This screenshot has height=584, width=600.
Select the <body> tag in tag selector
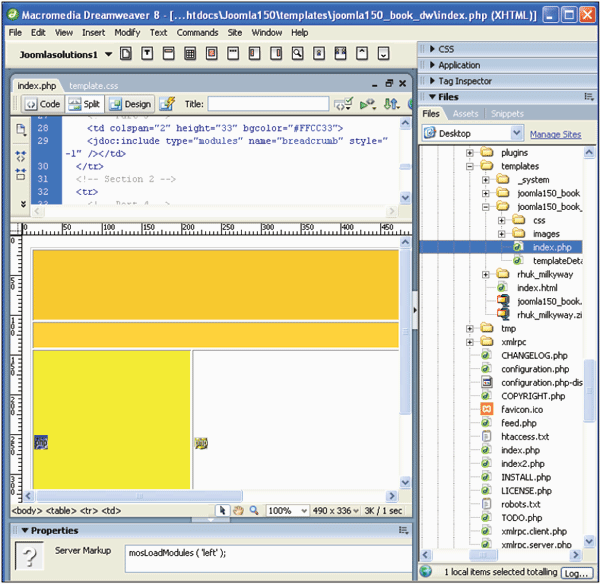click(27, 511)
